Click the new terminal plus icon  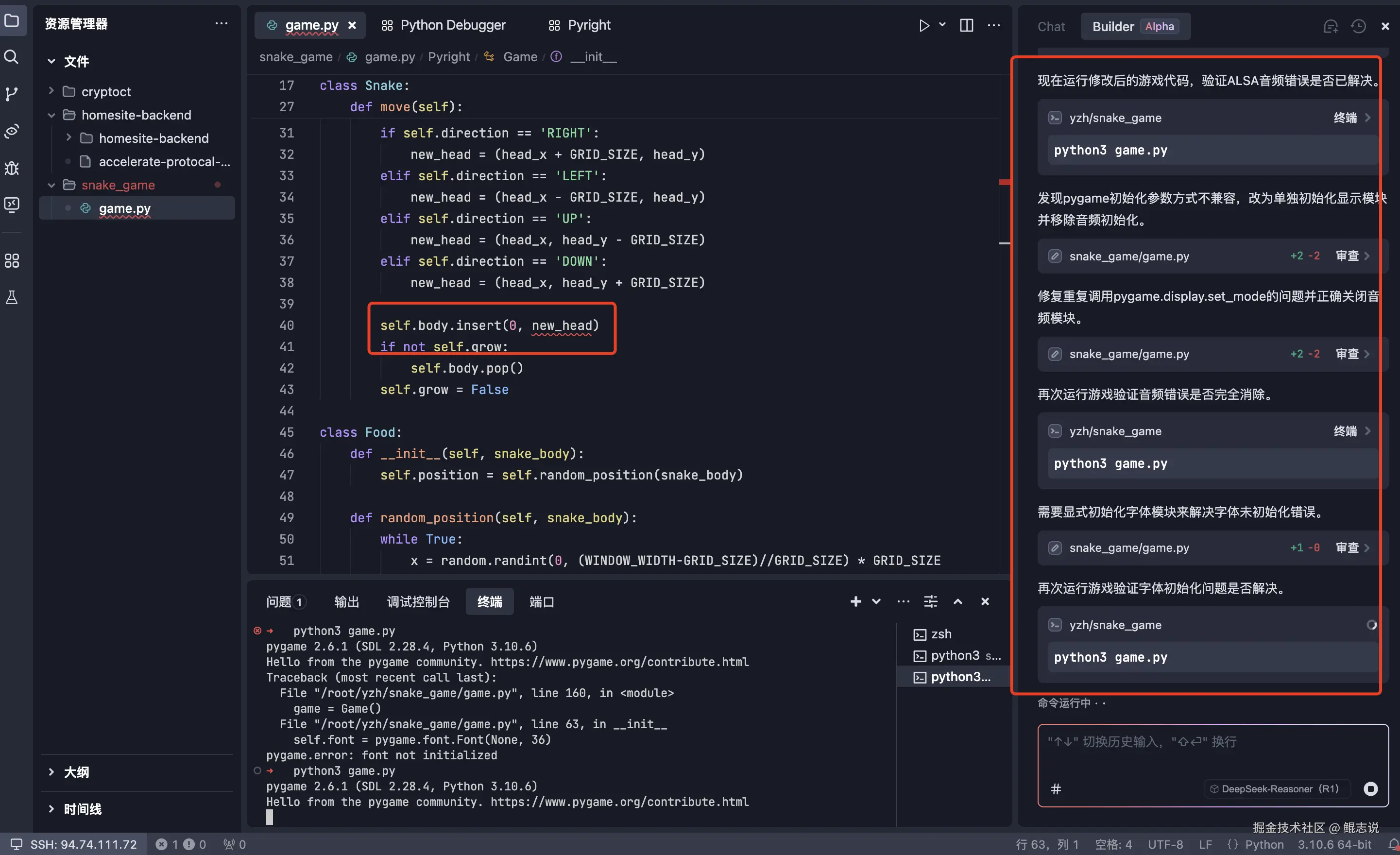855,601
